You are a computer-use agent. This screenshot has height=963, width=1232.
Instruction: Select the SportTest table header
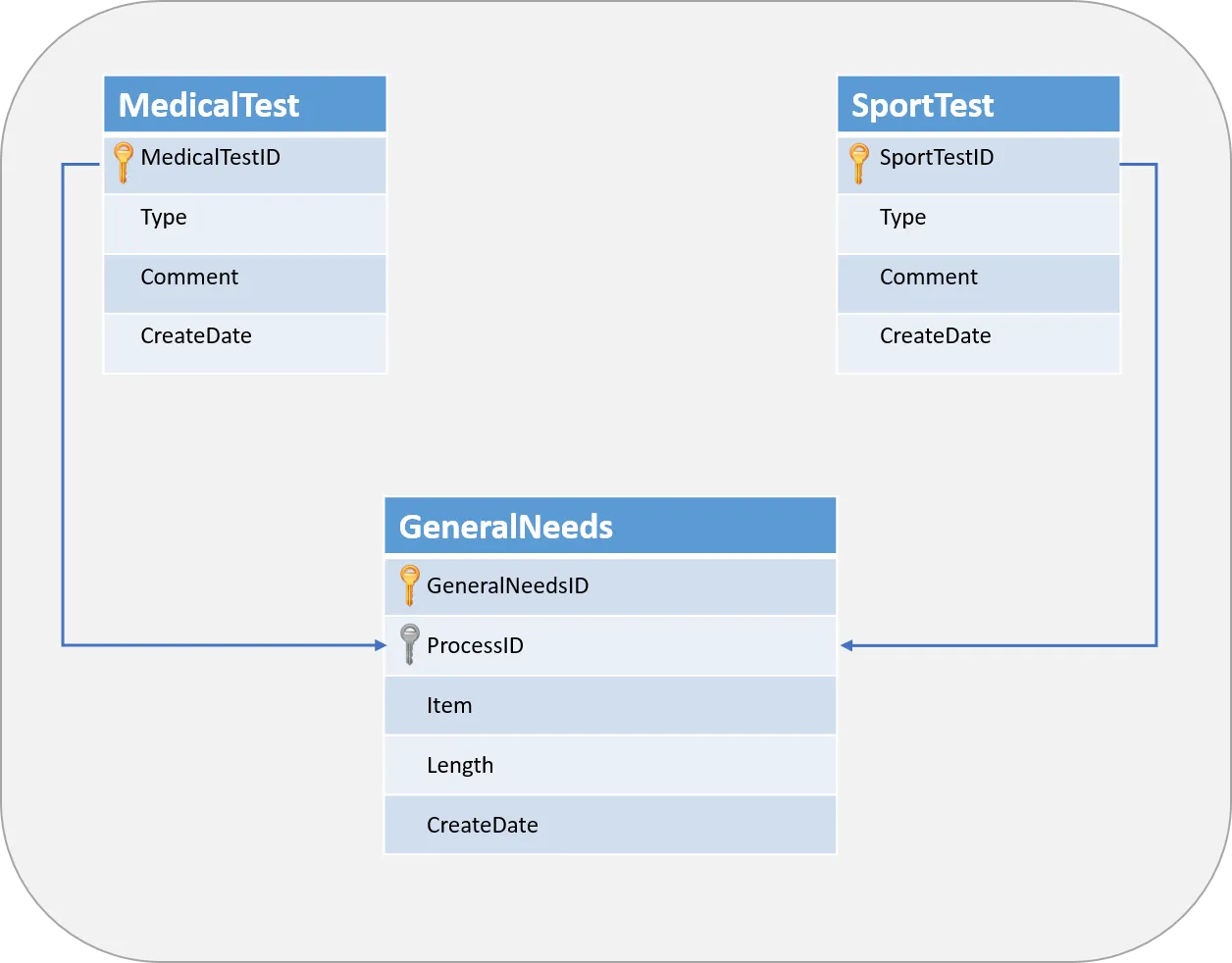point(978,105)
